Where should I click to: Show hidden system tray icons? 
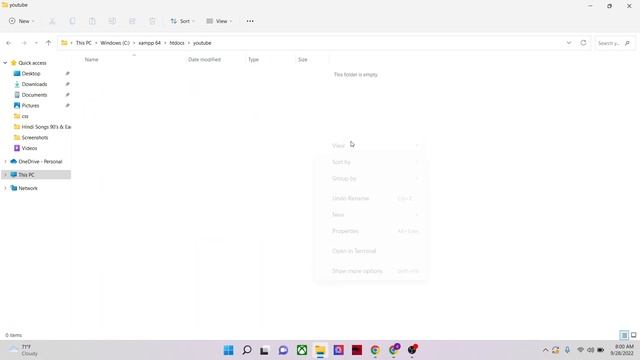click(545, 350)
